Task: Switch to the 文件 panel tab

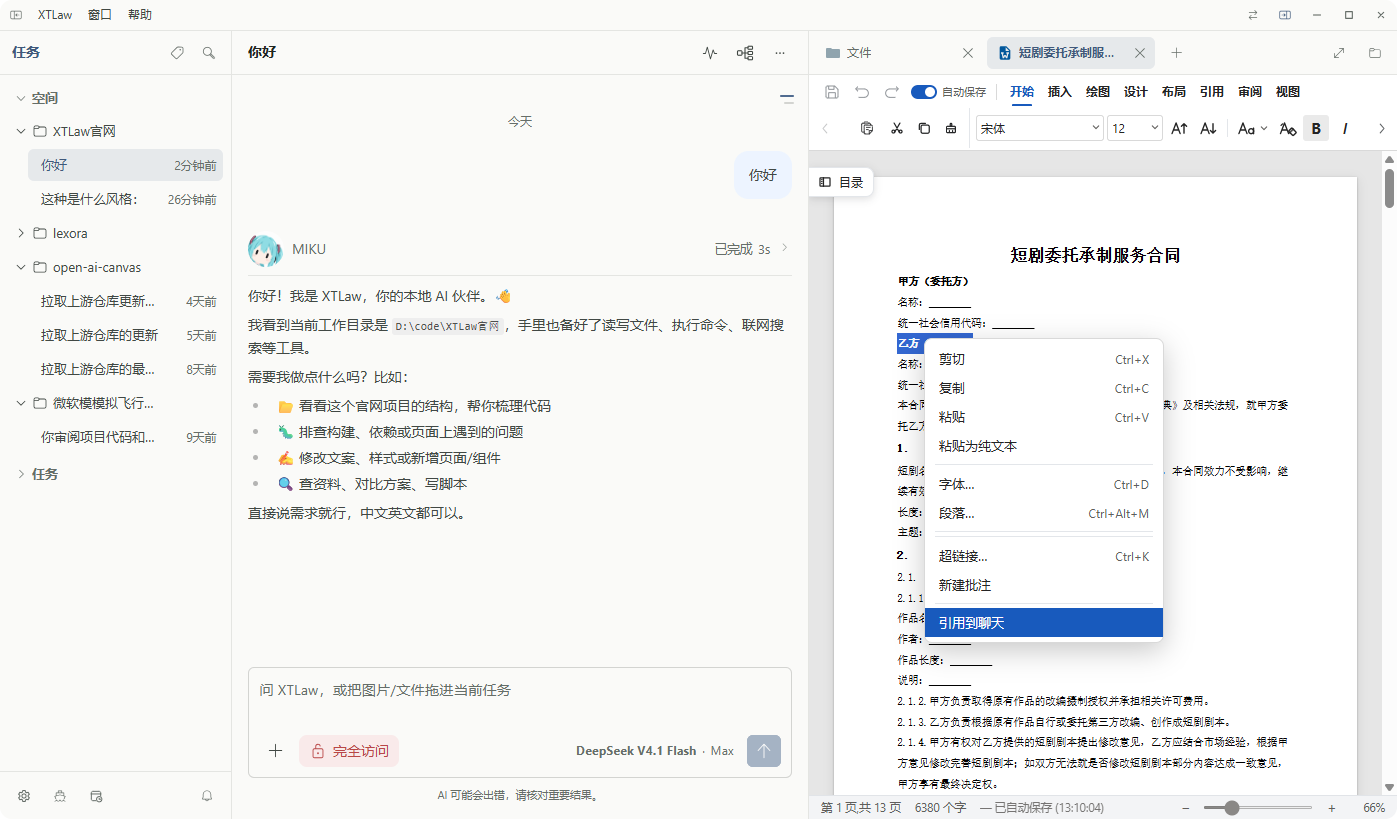Action: [897, 53]
